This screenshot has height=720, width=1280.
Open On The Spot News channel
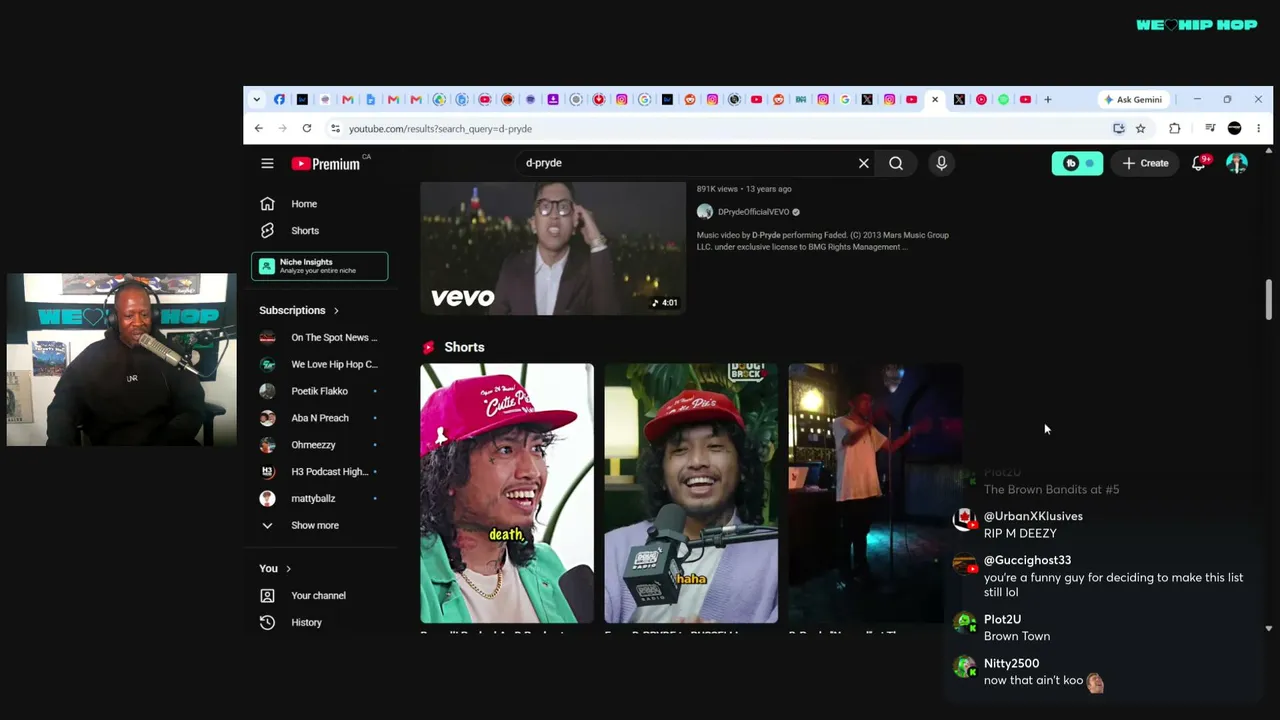[x=320, y=338]
